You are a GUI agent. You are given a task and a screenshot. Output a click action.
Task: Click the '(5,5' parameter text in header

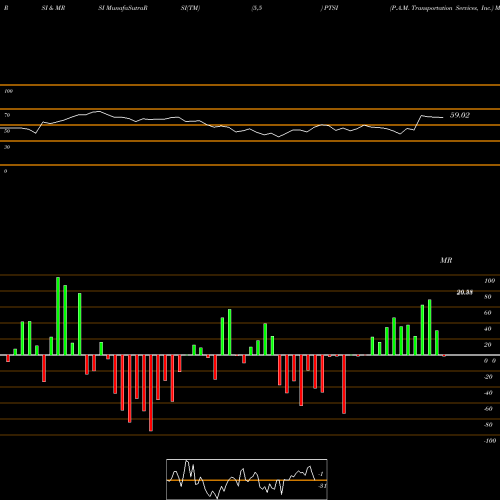tap(257, 8)
